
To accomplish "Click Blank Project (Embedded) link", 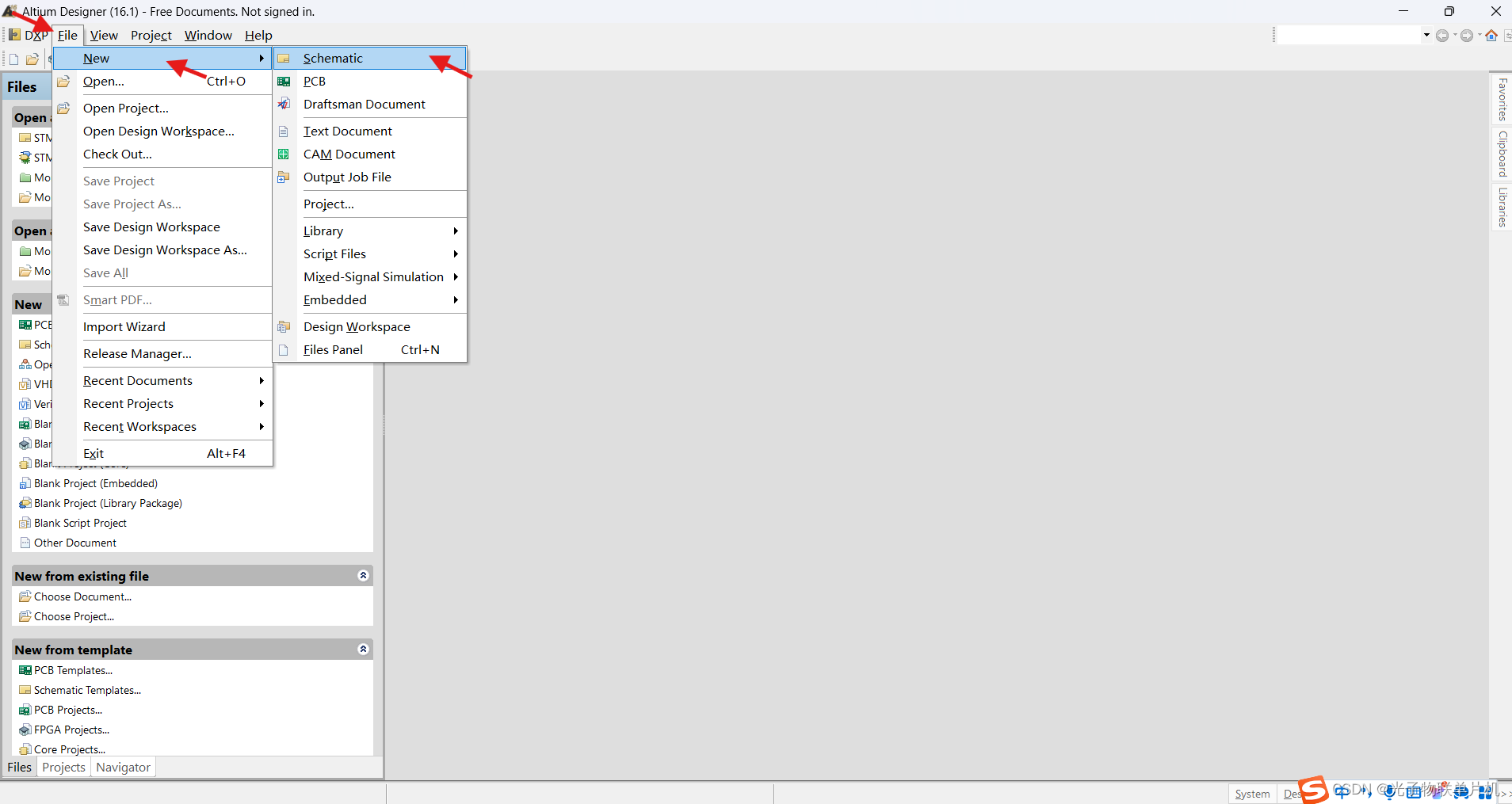I will pos(96,484).
